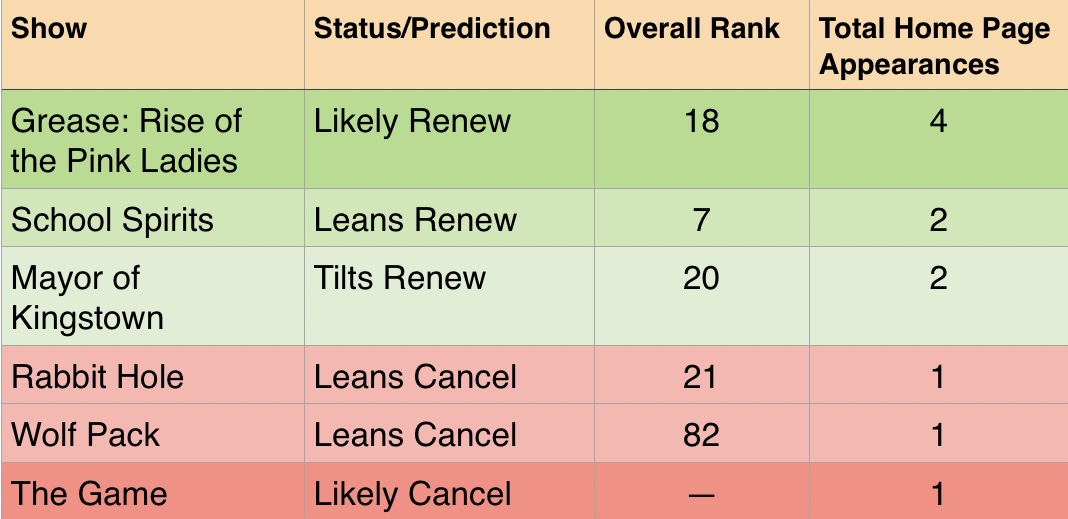Click Wolf Pack's overall rank 82 cell
The width and height of the screenshot is (1068, 519).
pyautogui.click(x=702, y=433)
